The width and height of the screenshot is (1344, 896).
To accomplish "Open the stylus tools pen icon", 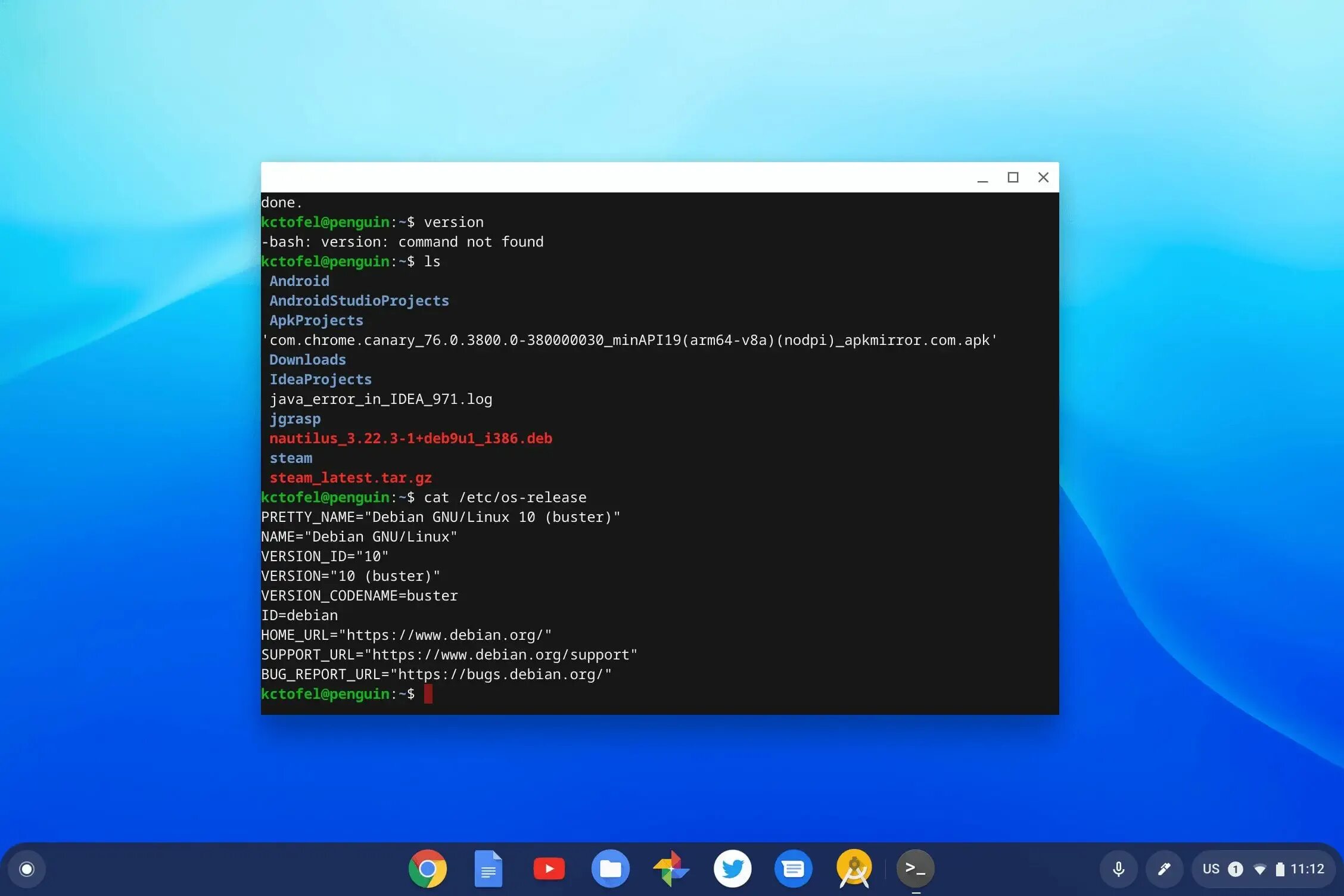I will point(1163,869).
